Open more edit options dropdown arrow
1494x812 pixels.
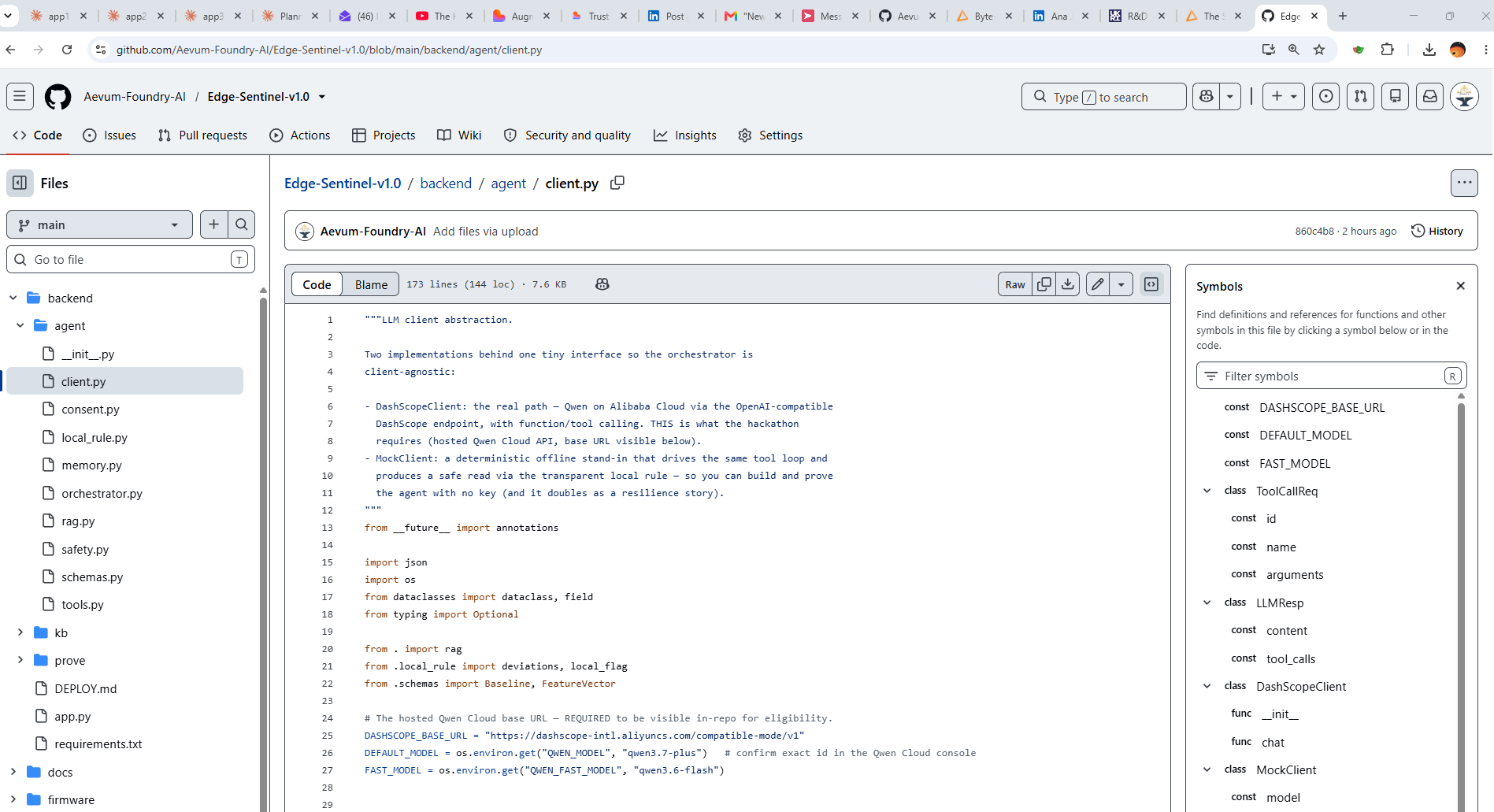[1121, 284]
